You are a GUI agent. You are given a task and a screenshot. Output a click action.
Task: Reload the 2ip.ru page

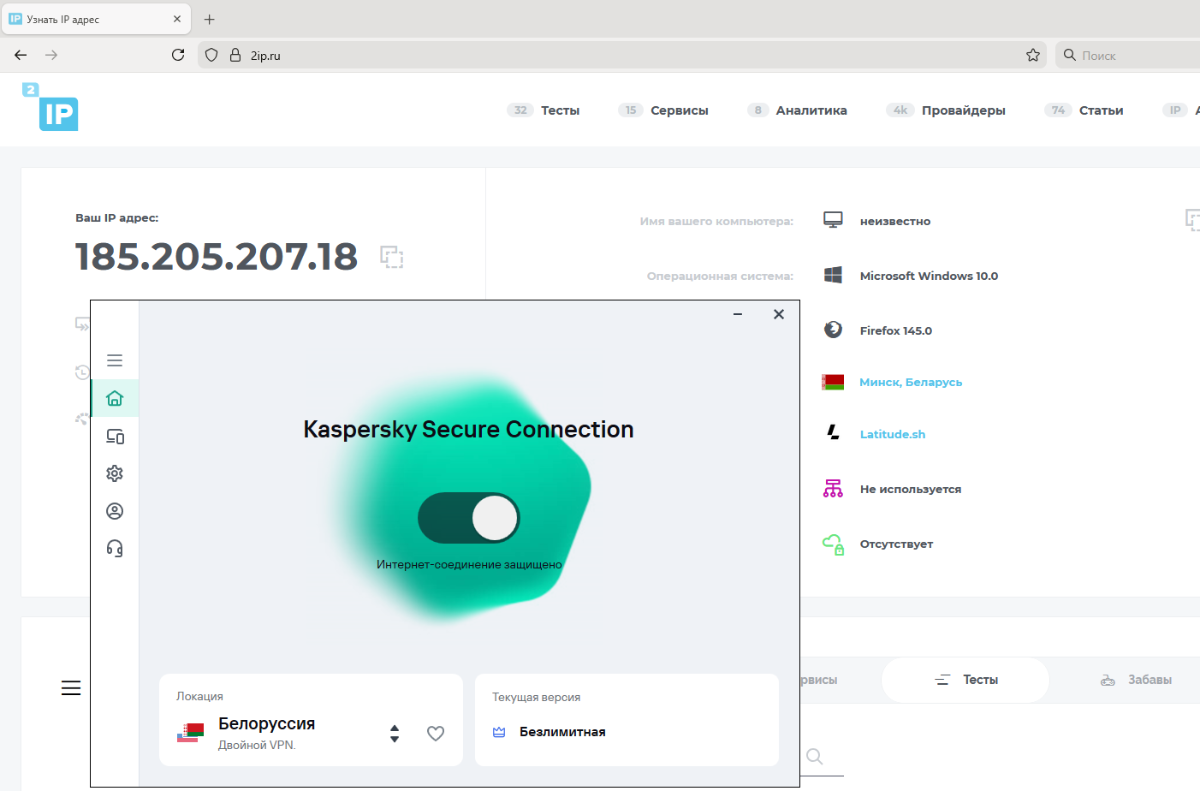[x=178, y=56]
